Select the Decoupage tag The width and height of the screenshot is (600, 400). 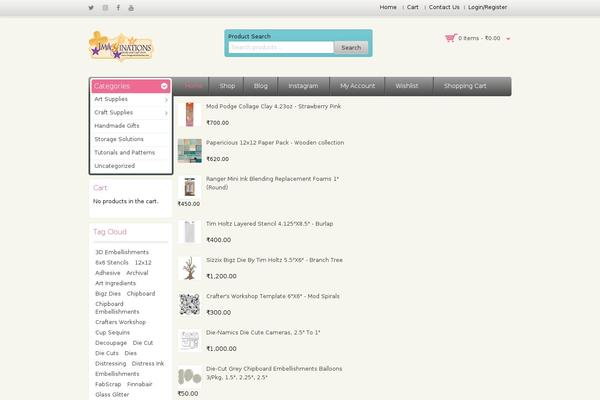(x=111, y=343)
